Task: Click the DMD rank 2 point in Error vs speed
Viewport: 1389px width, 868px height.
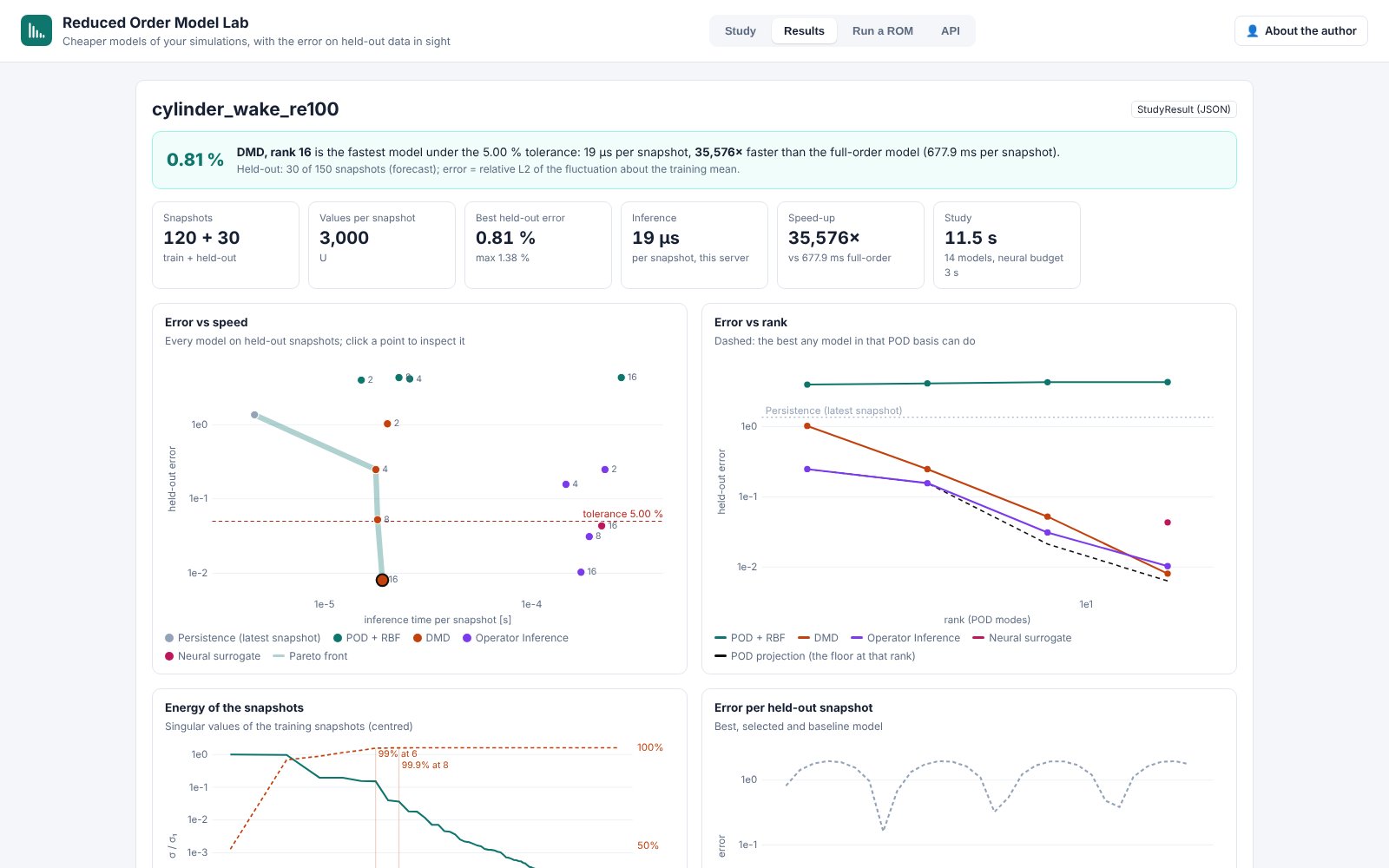Action: (x=387, y=424)
